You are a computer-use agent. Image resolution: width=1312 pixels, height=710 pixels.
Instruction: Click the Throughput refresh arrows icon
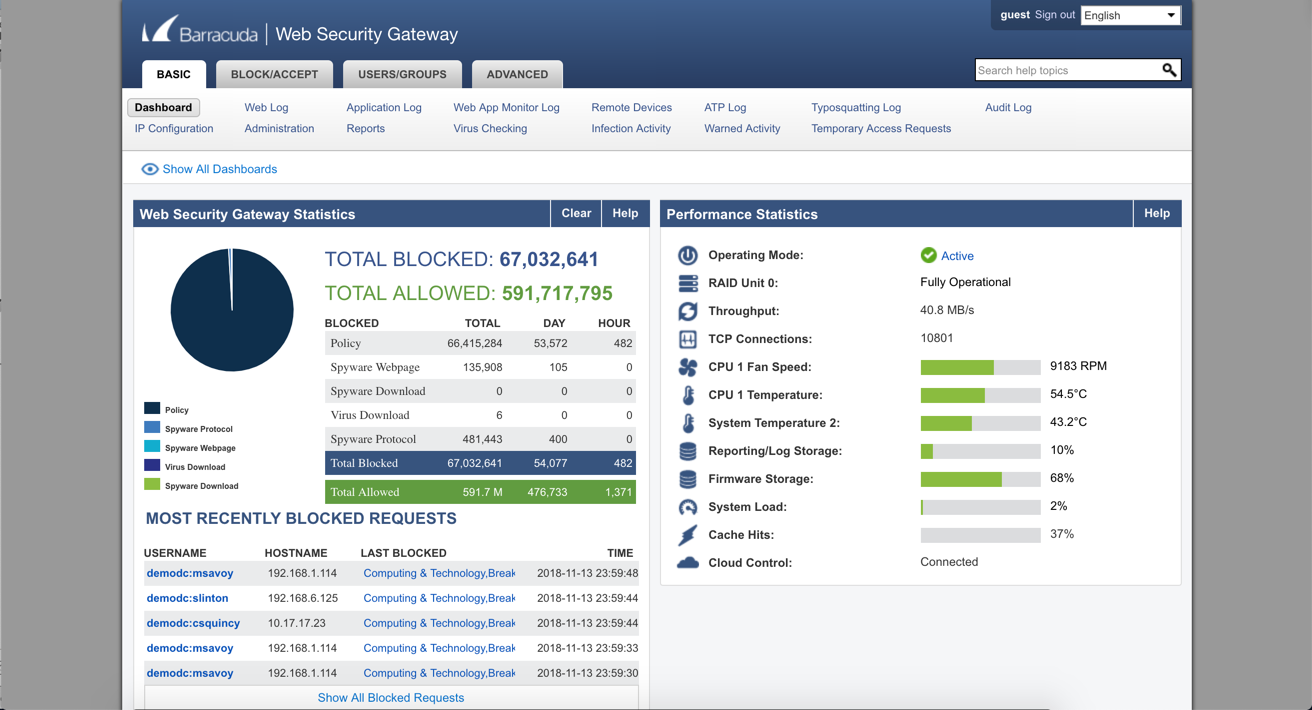pyautogui.click(x=688, y=311)
